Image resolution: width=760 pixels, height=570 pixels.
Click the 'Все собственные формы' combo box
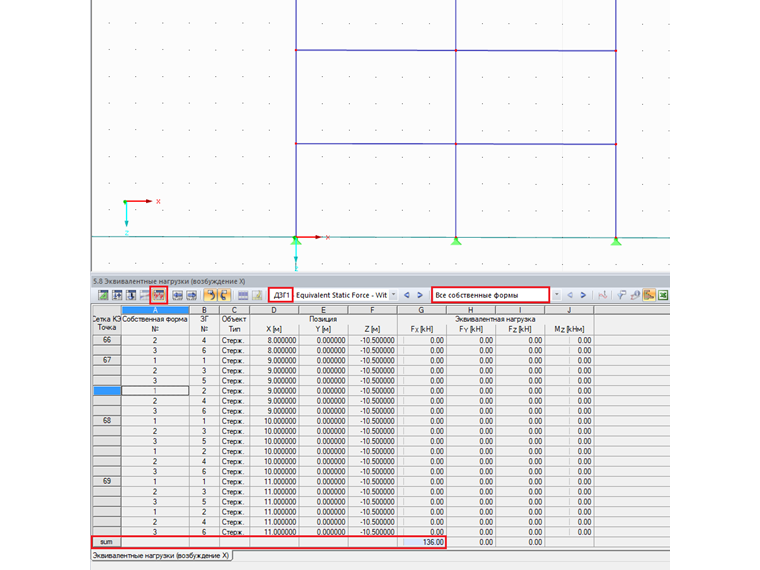491,295
